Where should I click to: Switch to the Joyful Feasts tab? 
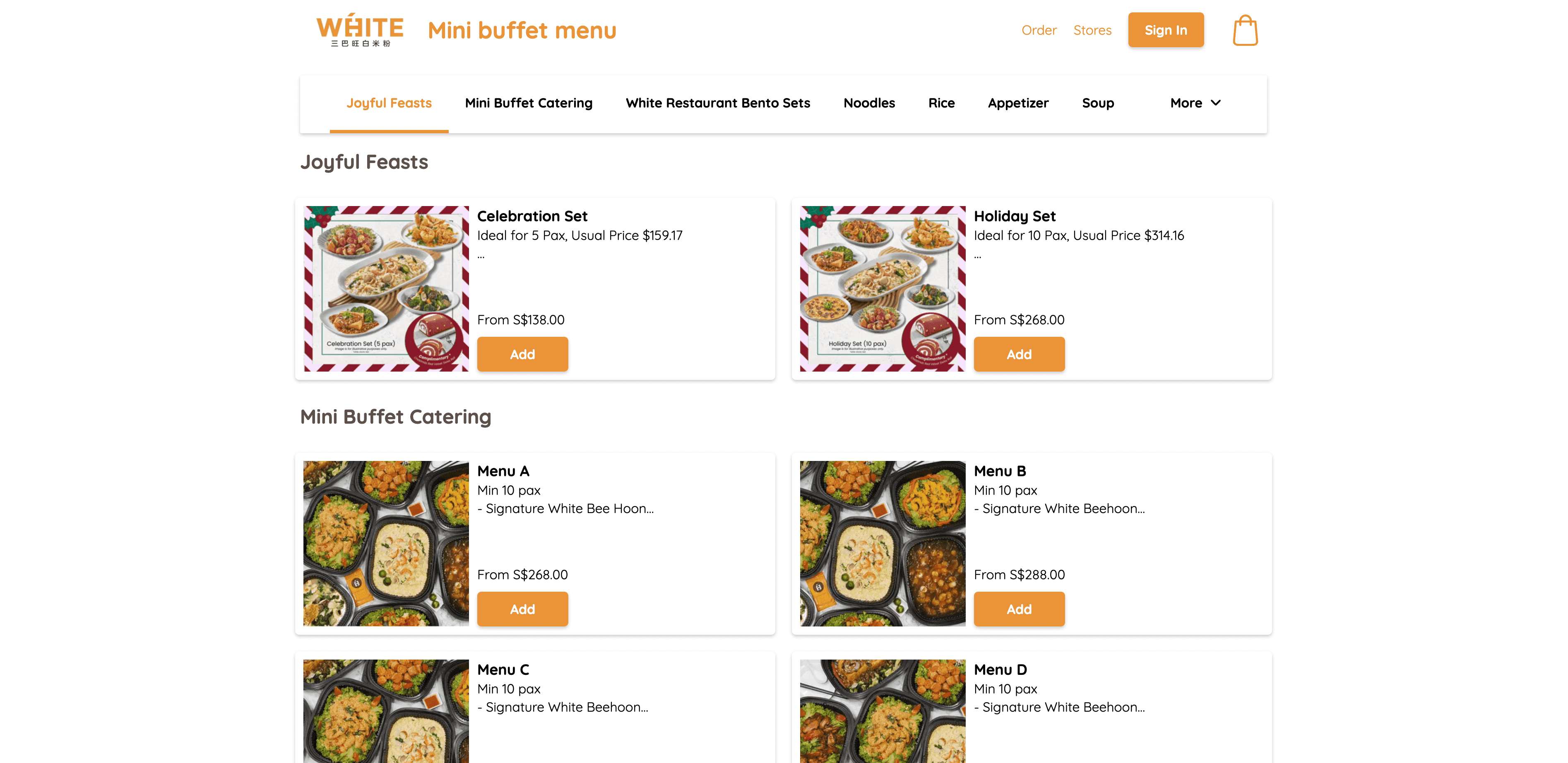tap(389, 103)
